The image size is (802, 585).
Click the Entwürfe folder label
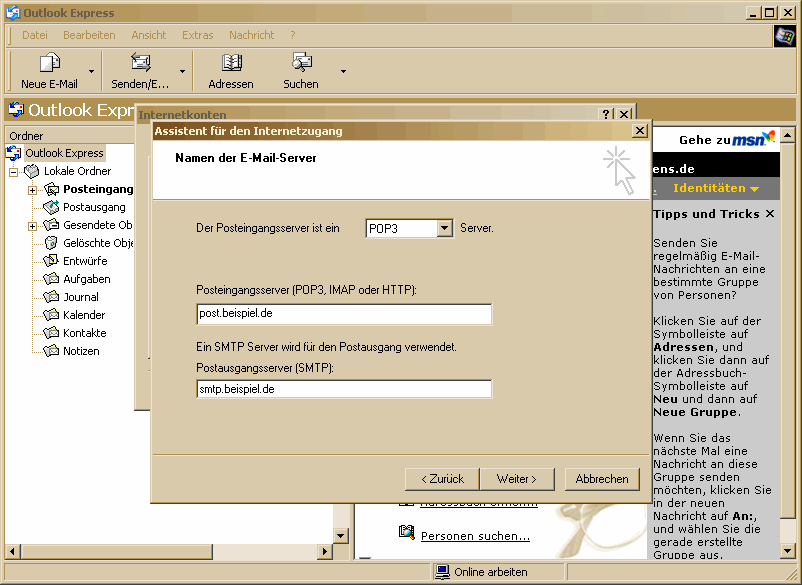pos(85,261)
